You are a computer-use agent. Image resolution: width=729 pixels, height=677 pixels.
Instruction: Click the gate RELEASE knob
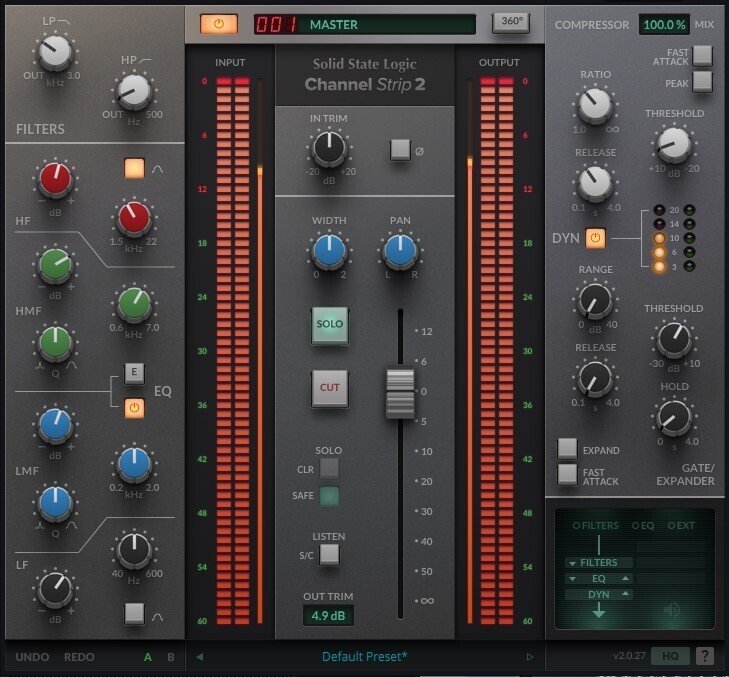(595, 379)
